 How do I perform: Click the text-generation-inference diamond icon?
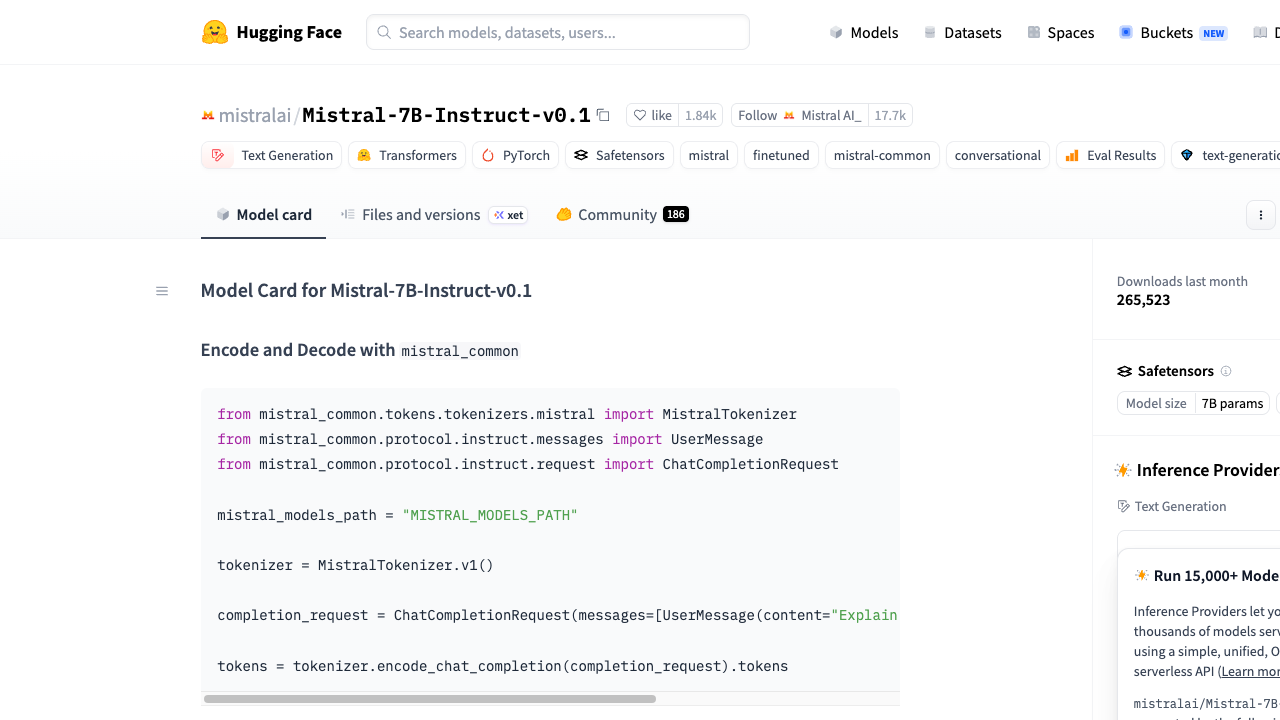click(x=1187, y=155)
